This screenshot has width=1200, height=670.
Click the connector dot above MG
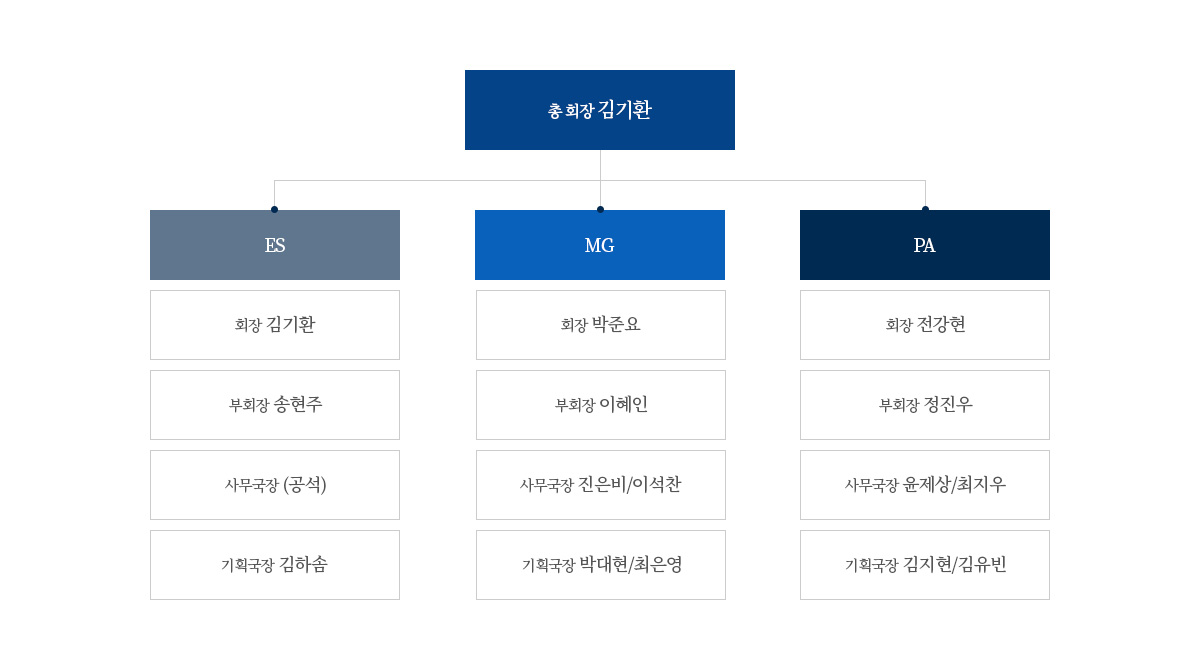[x=600, y=209]
